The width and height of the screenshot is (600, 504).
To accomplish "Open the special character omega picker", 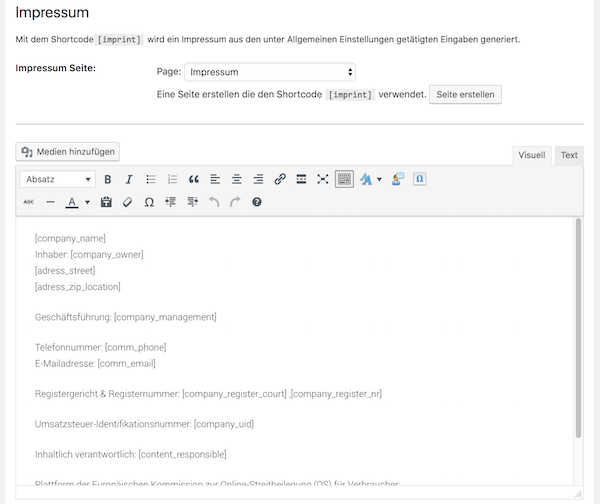I will pyautogui.click(x=149, y=202).
